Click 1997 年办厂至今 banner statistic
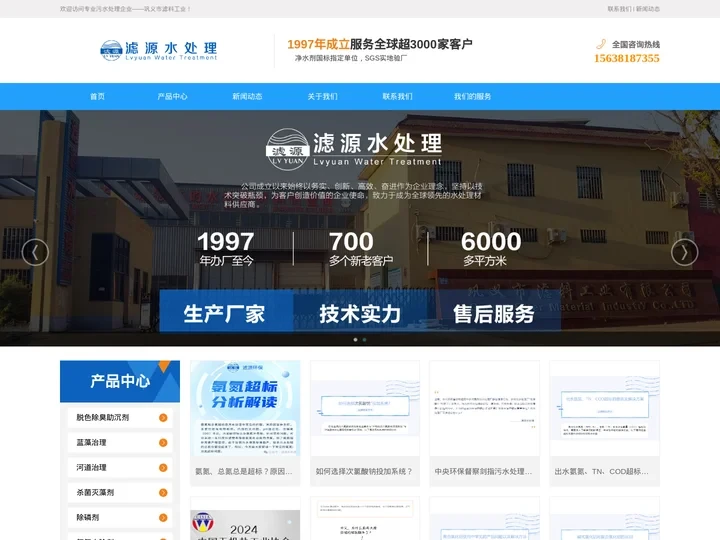 point(226,248)
